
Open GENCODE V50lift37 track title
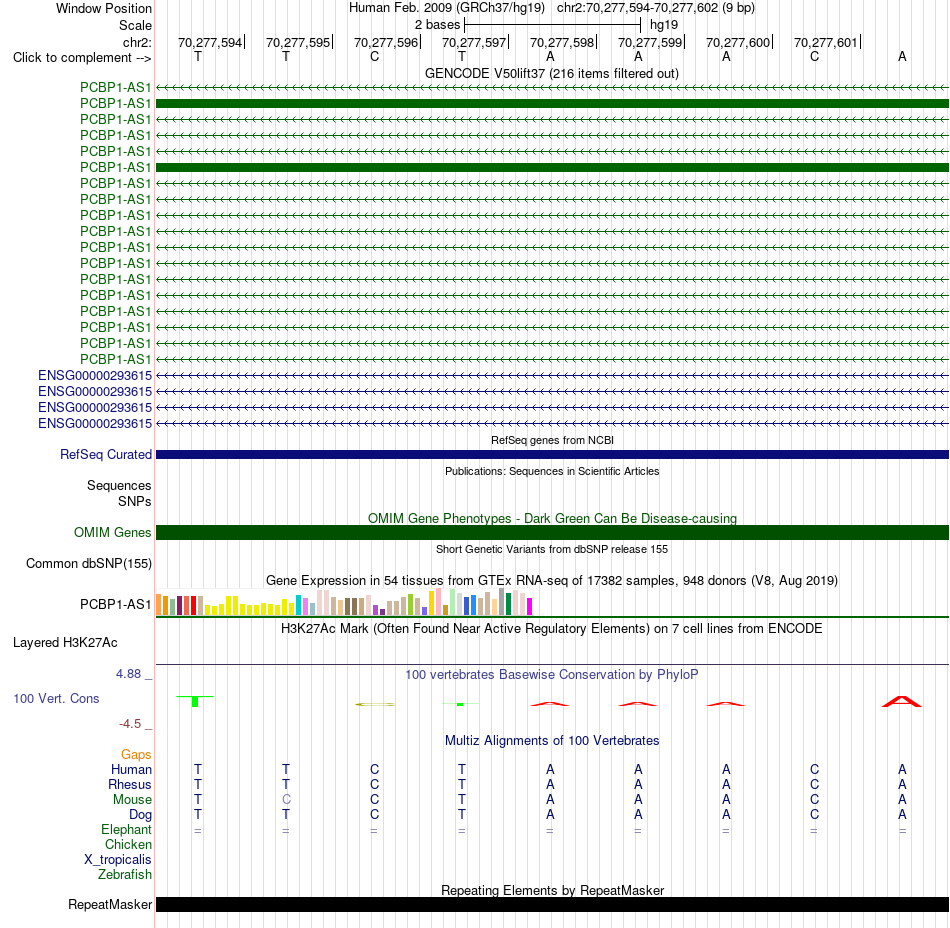point(552,73)
